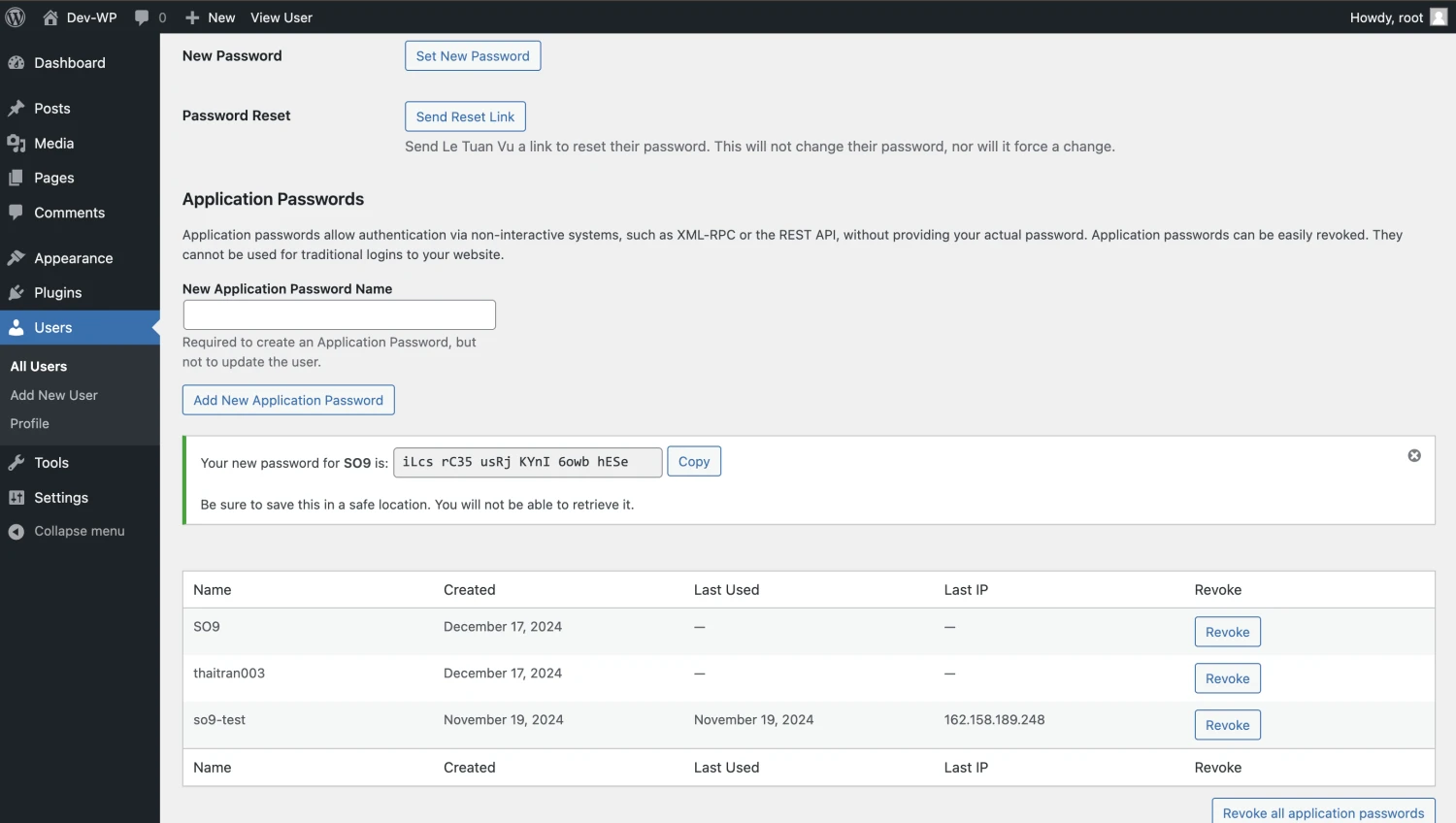The image size is (1456, 823).
Task: Click Add New Application Password button
Action: click(288, 400)
